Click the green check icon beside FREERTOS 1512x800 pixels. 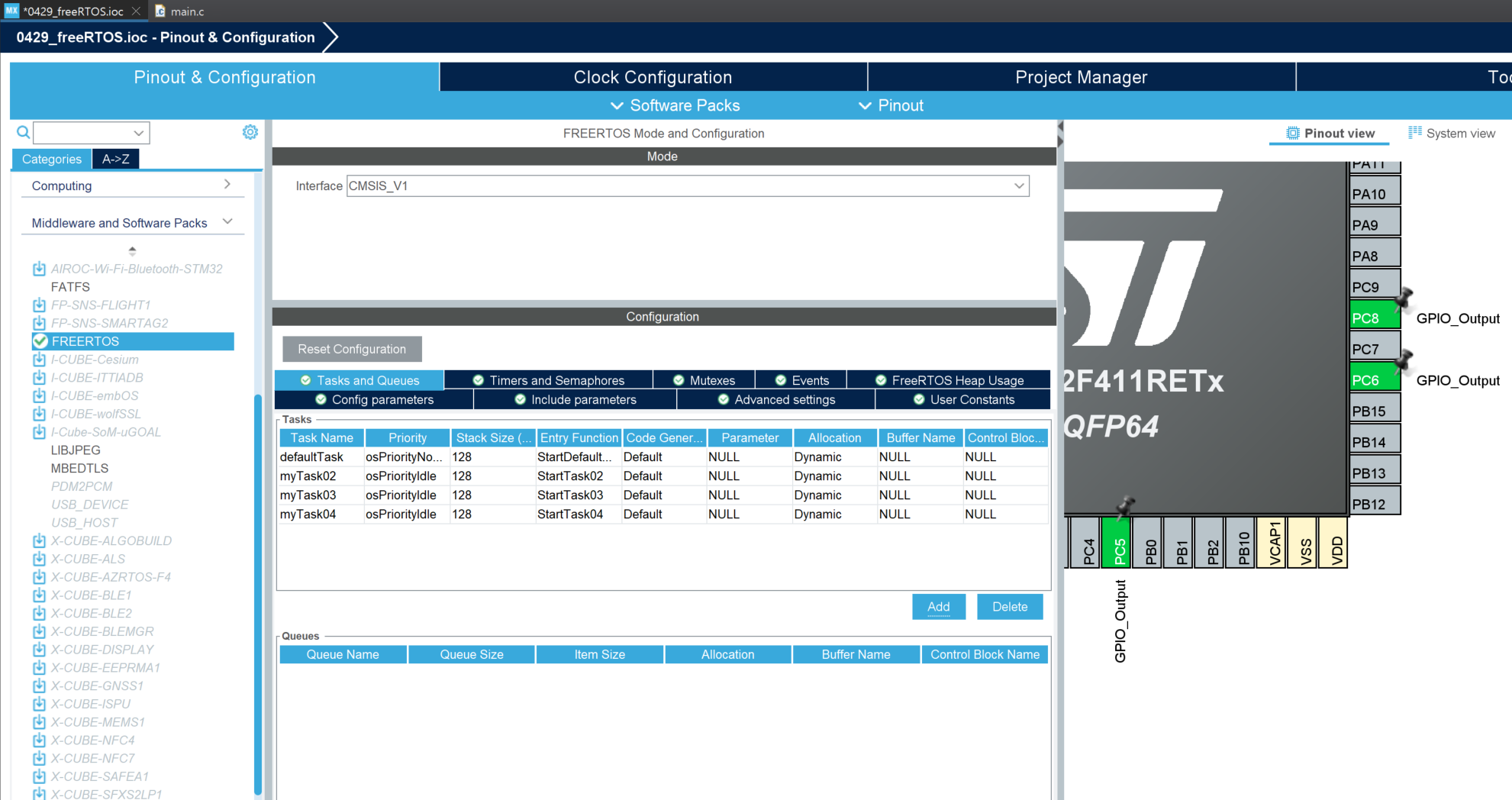coord(40,341)
